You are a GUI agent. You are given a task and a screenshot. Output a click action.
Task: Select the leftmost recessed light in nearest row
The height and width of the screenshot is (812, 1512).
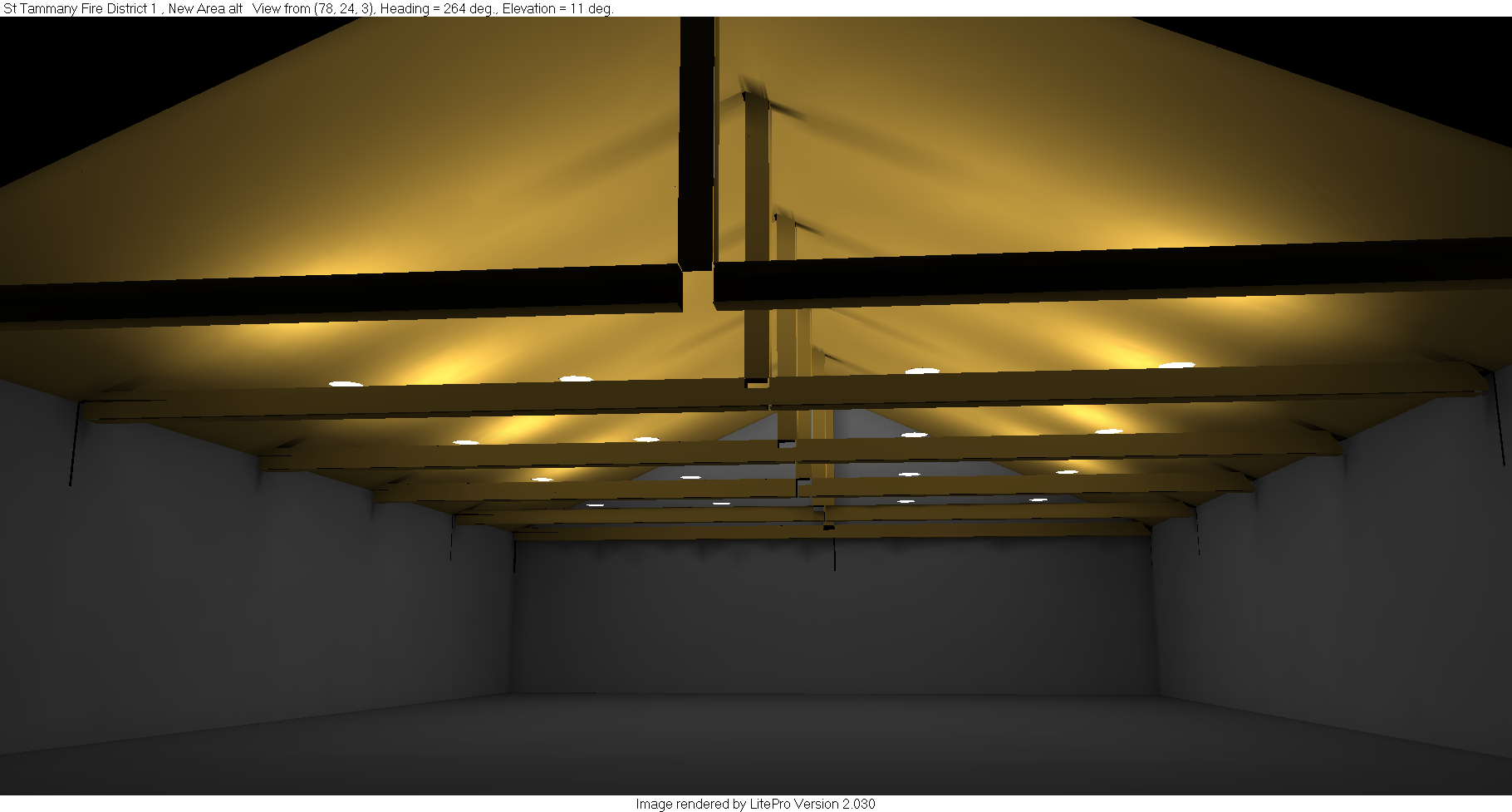click(346, 384)
